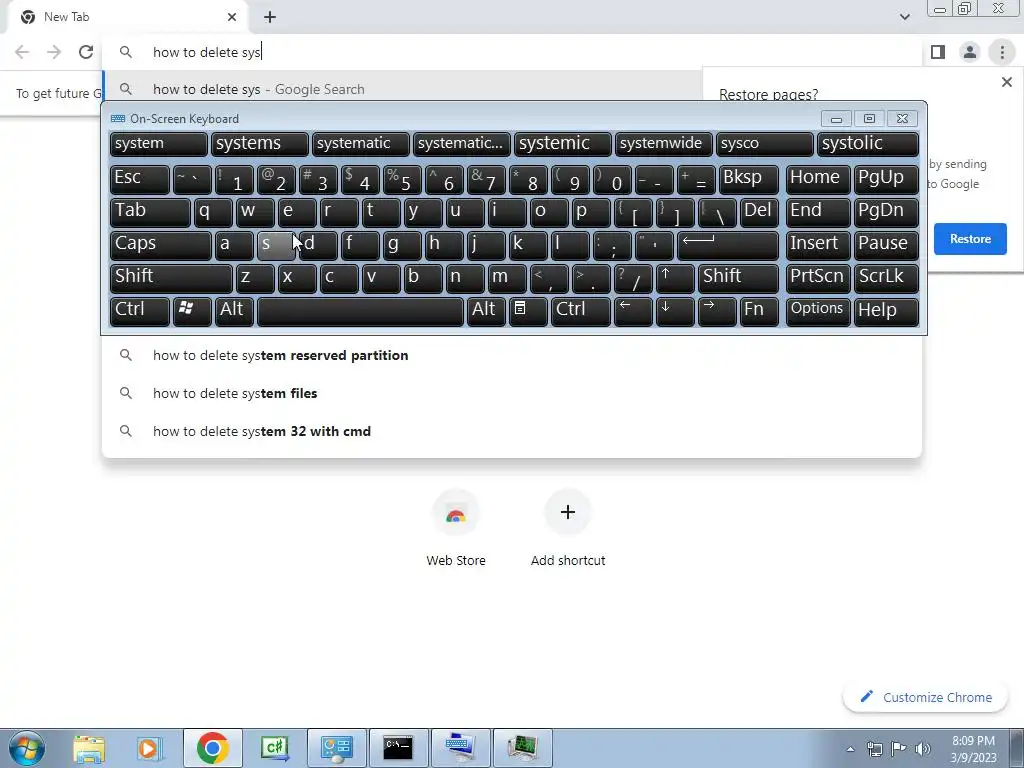
Task: Open the Web Store shortcut
Action: [456, 528]
